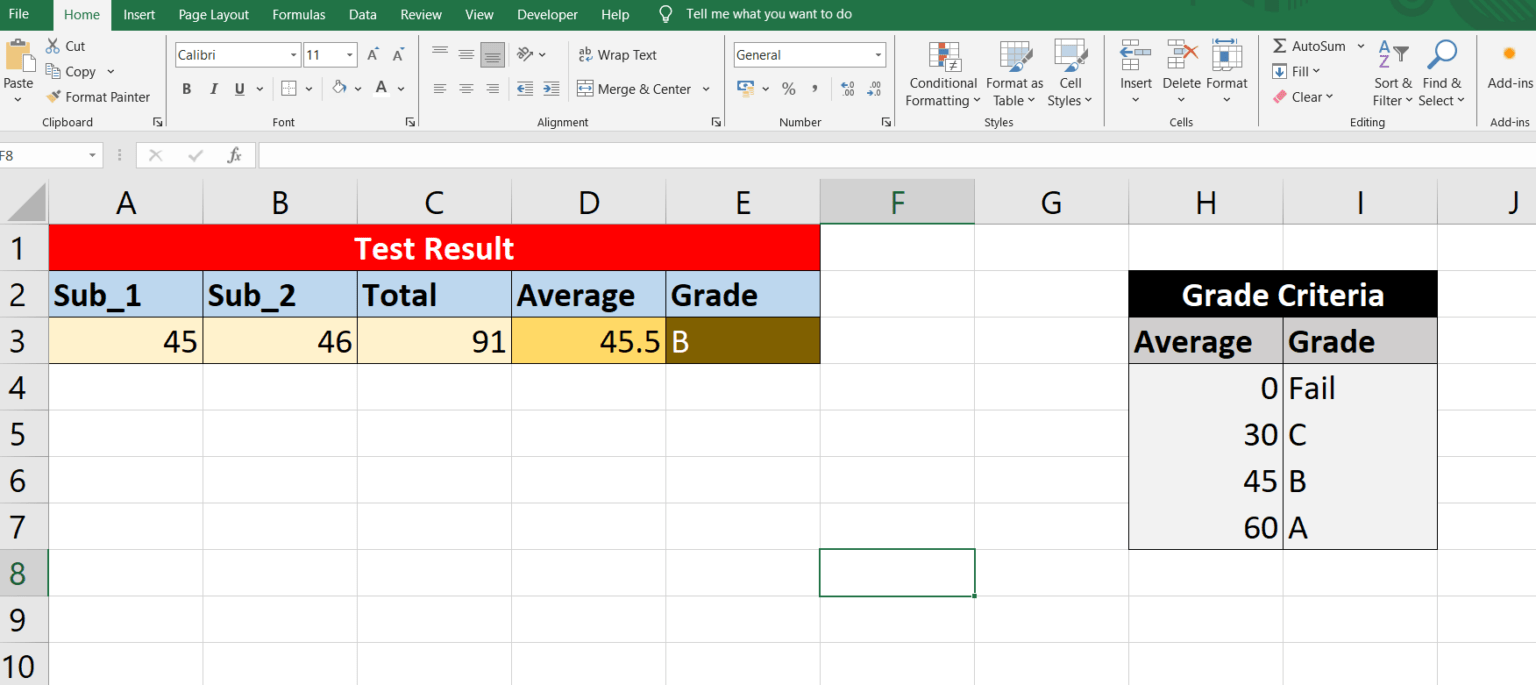Click the Increase Decimal icon

(847, 89)
